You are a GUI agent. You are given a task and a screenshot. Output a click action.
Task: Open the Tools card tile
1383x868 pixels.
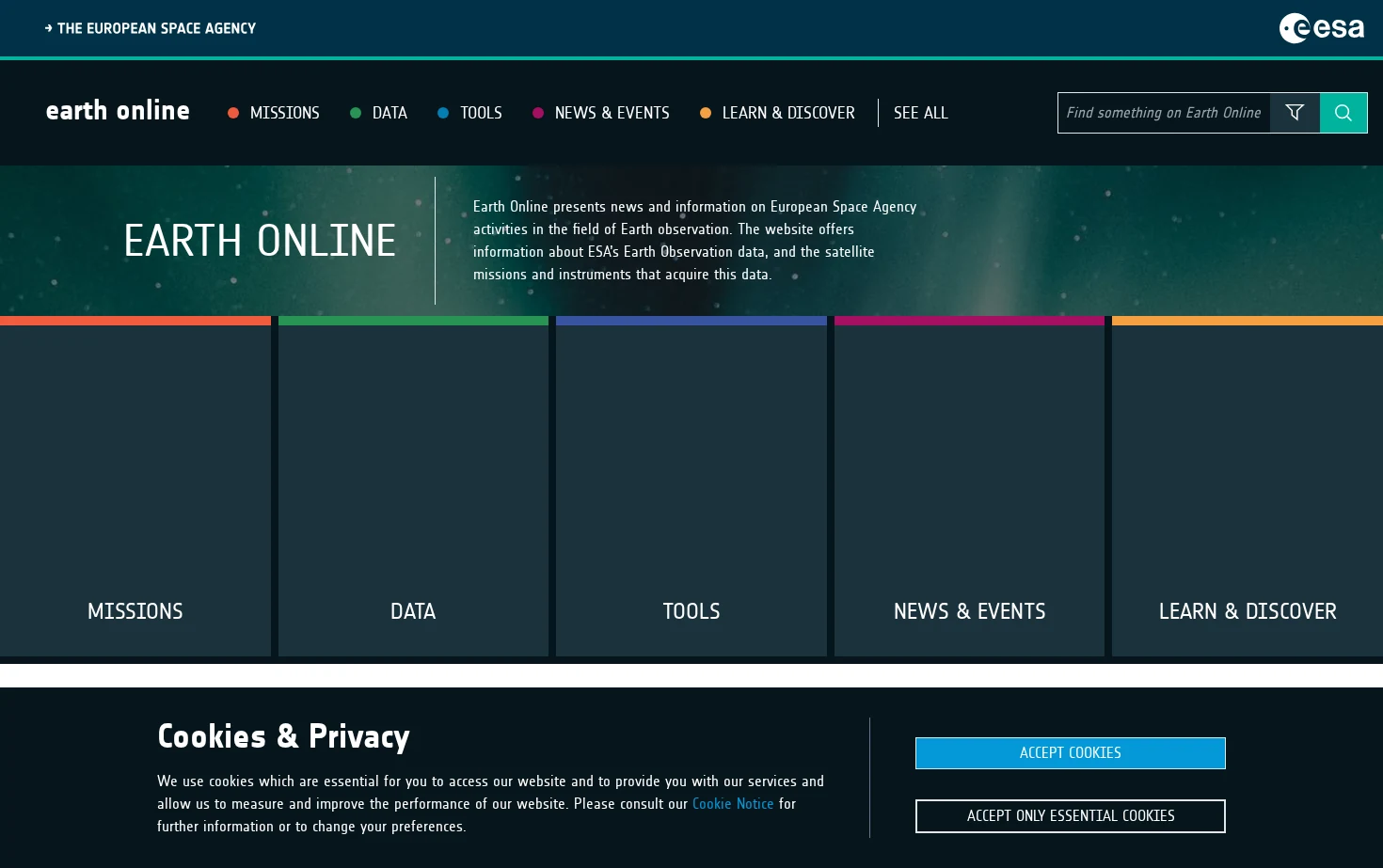[x=691, y=486]
